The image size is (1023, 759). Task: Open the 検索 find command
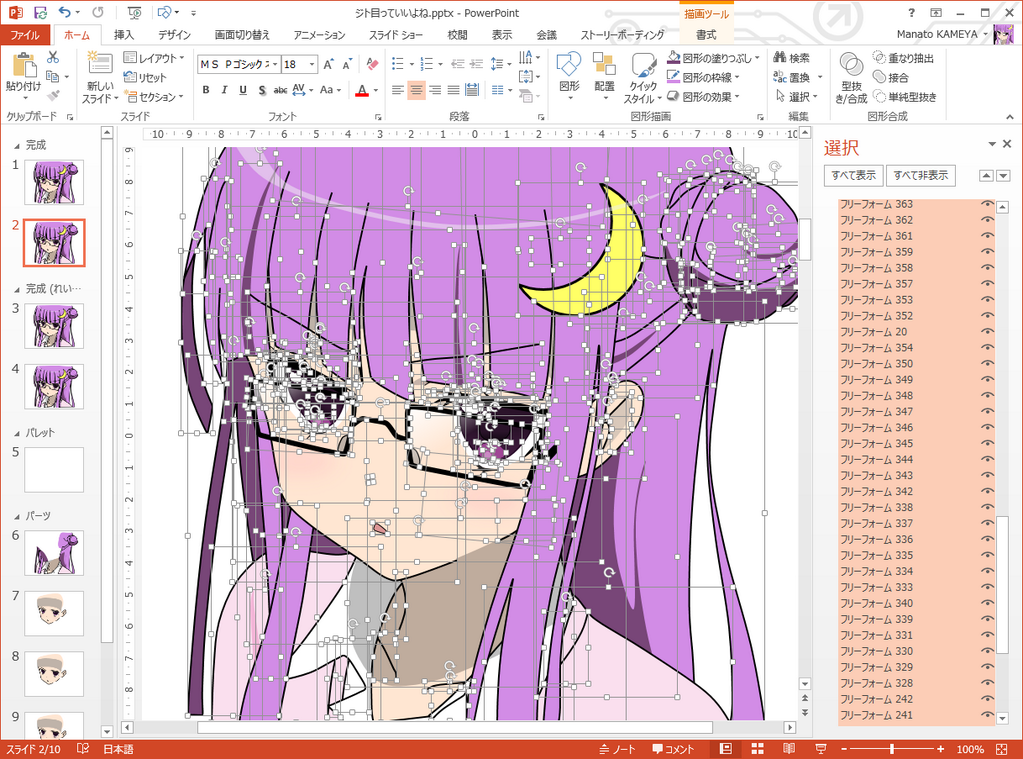(791, 58)
